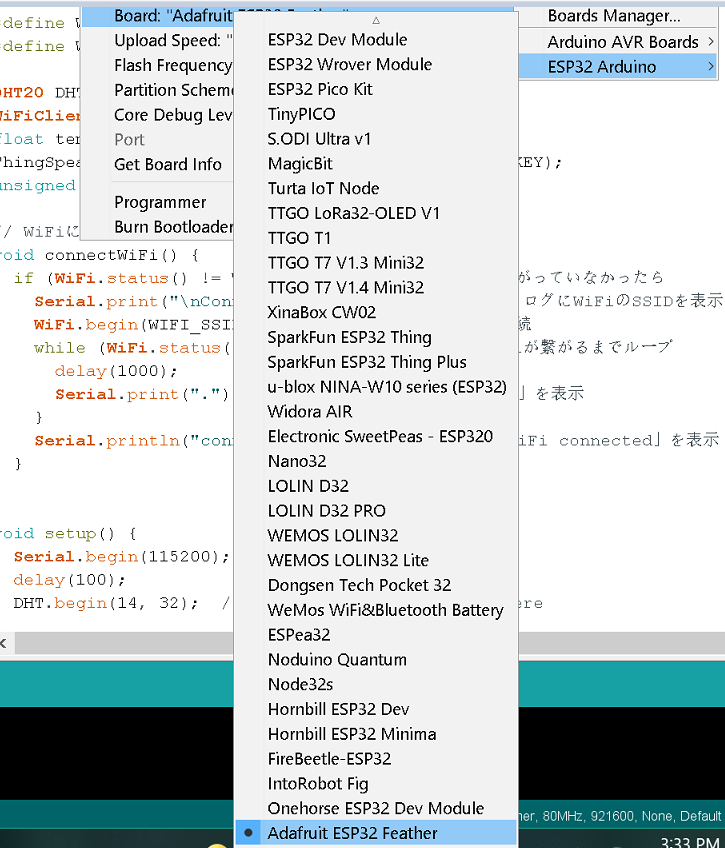
Task: Choose FireBeetle-ESP32 board
Action: tap(376, 759)
